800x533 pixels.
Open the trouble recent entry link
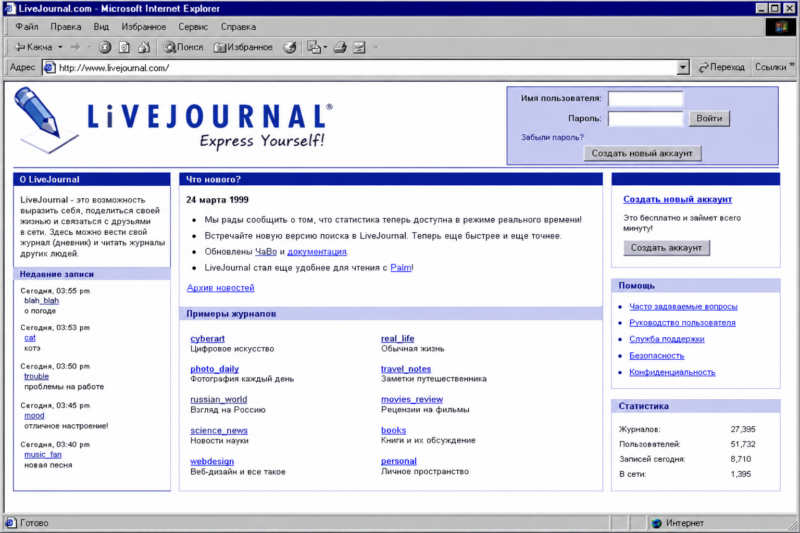pyautogui.click(x=37, y=376)
